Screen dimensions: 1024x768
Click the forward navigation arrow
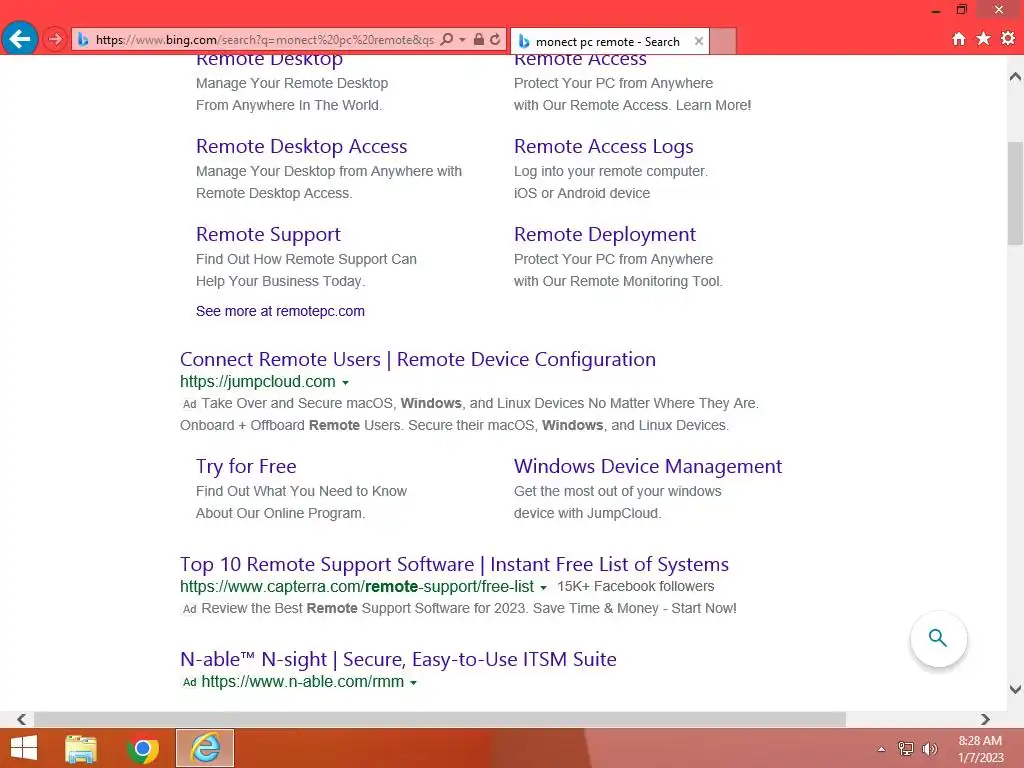pyautogui.click(x=55, y=39)
